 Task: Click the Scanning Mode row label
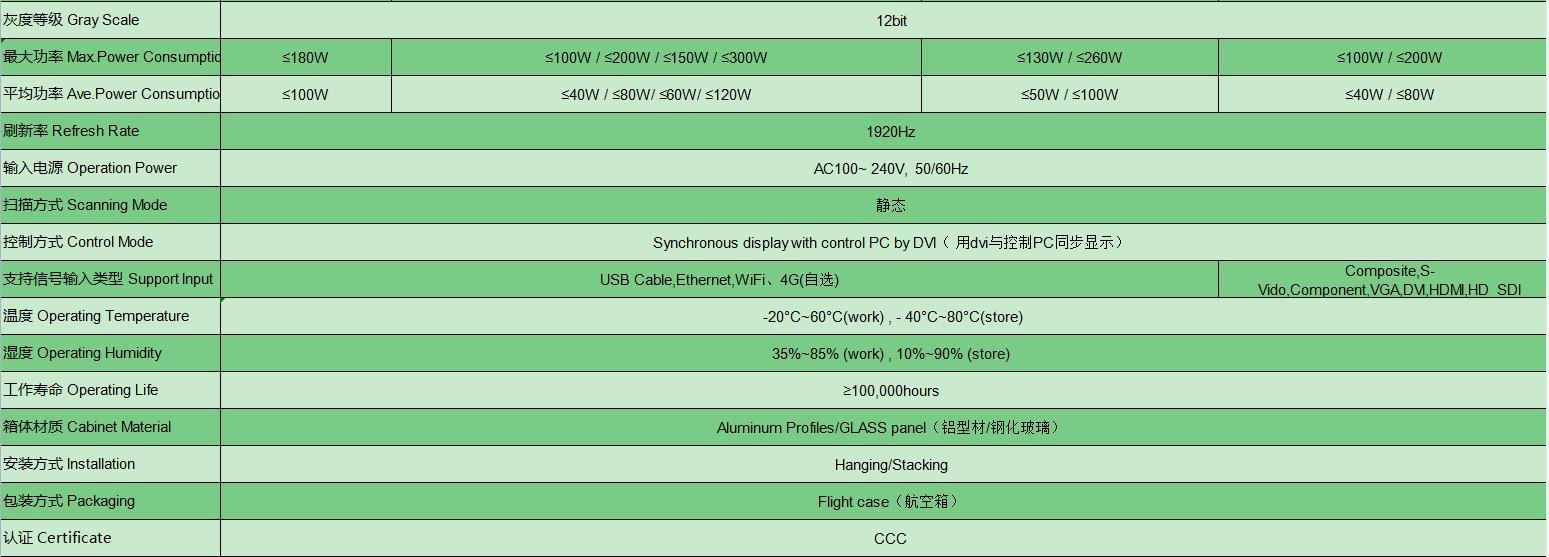click(85, 205)
